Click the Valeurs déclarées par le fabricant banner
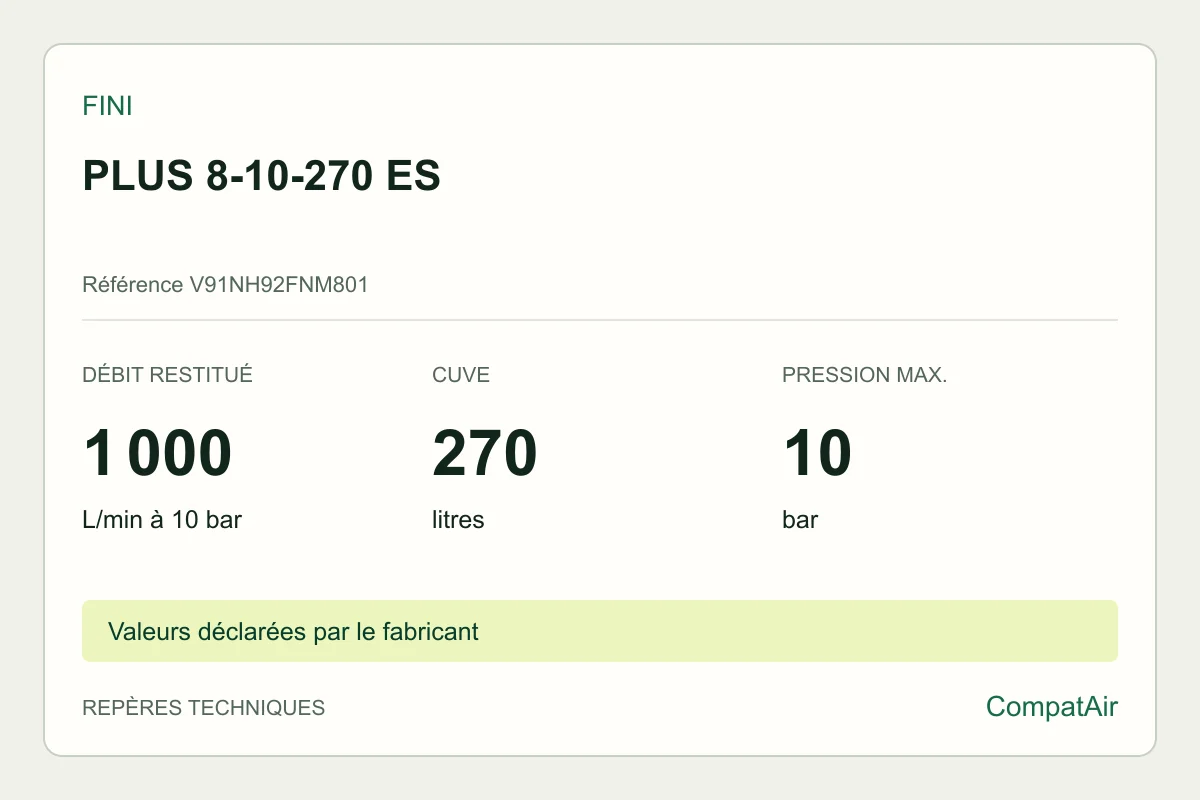The height and width of the screenshot is (800, 1200). tap(600, 631)
